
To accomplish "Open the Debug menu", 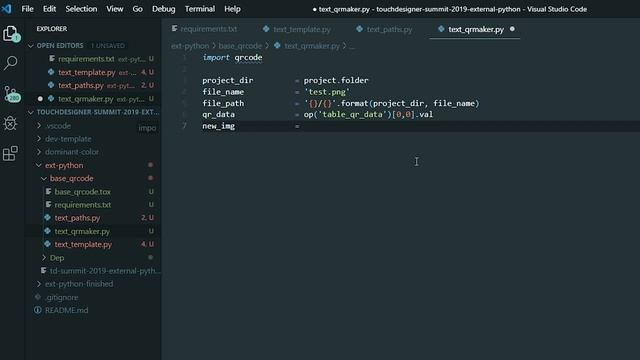I will [x=164, y=9].
